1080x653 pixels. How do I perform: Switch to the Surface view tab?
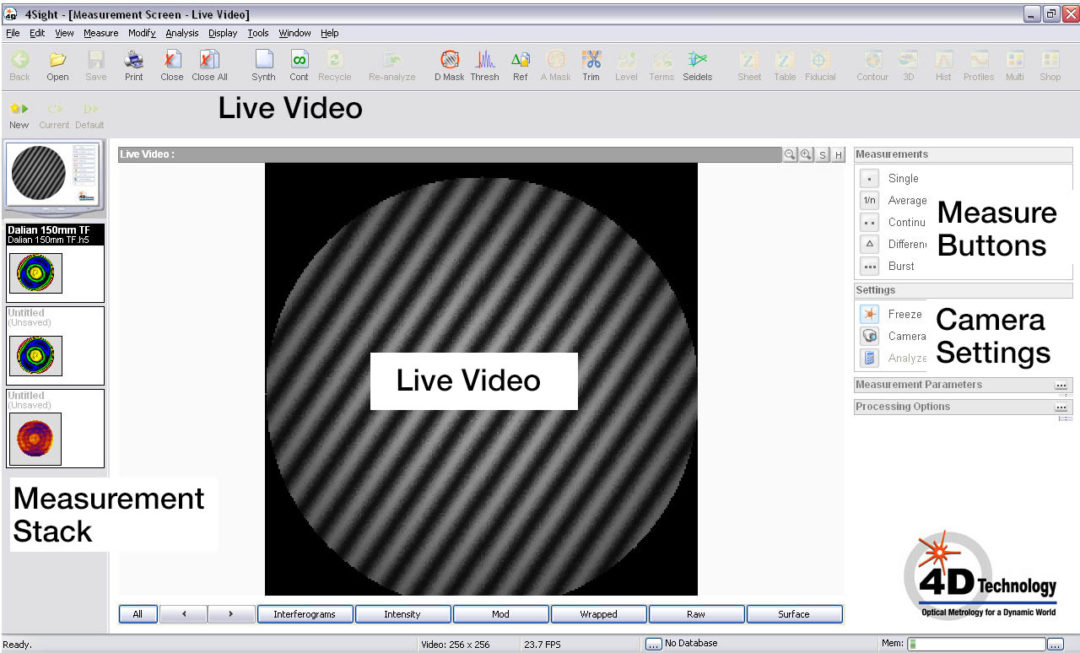[x=794, y=614]
